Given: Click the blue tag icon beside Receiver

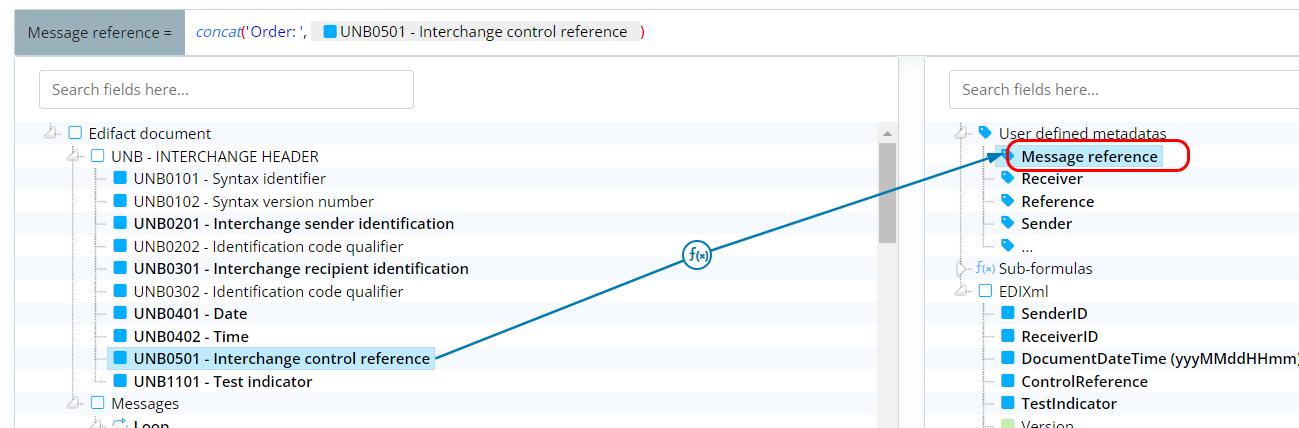Looking at the screenshot, I should click(1008, 178).
